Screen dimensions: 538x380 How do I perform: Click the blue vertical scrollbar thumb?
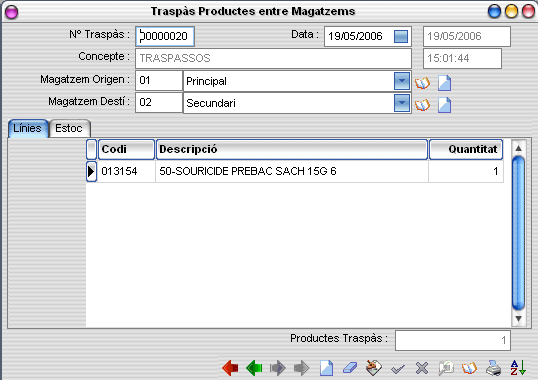pos(518,233)
